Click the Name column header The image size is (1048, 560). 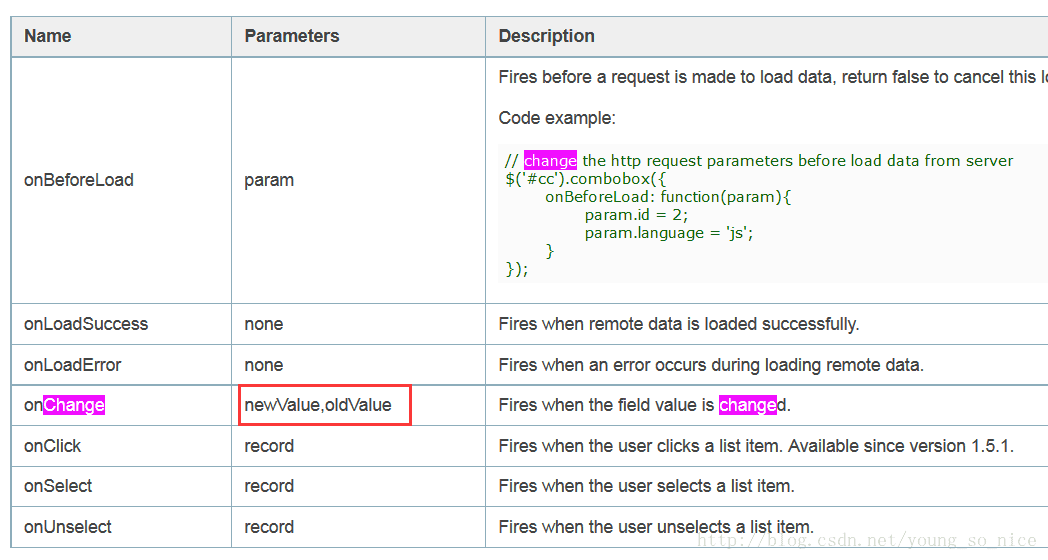pyautogui.click(x=47, y=36)
